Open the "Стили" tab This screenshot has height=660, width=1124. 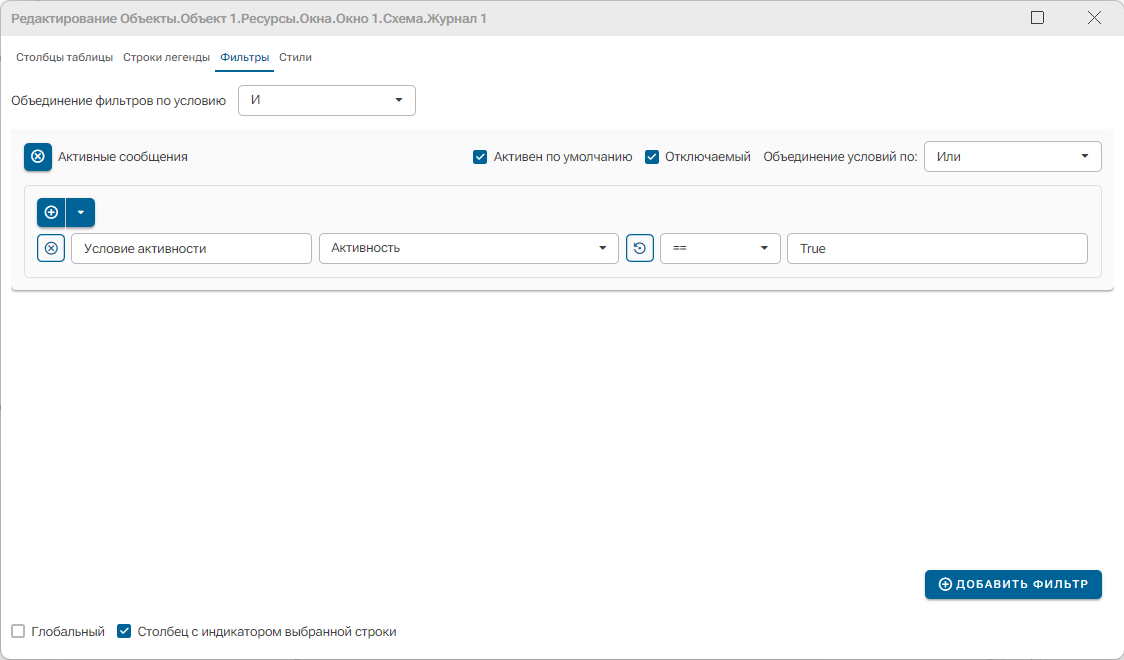point(295,57)
